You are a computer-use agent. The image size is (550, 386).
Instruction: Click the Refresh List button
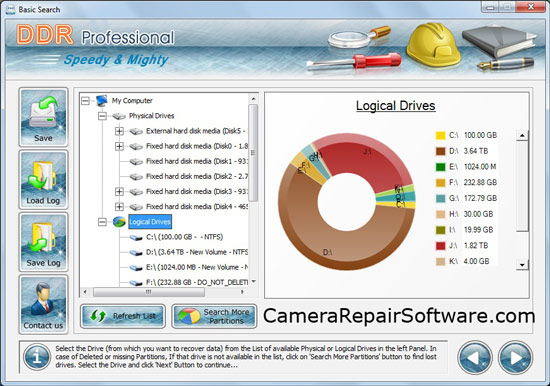click(123, 316)
